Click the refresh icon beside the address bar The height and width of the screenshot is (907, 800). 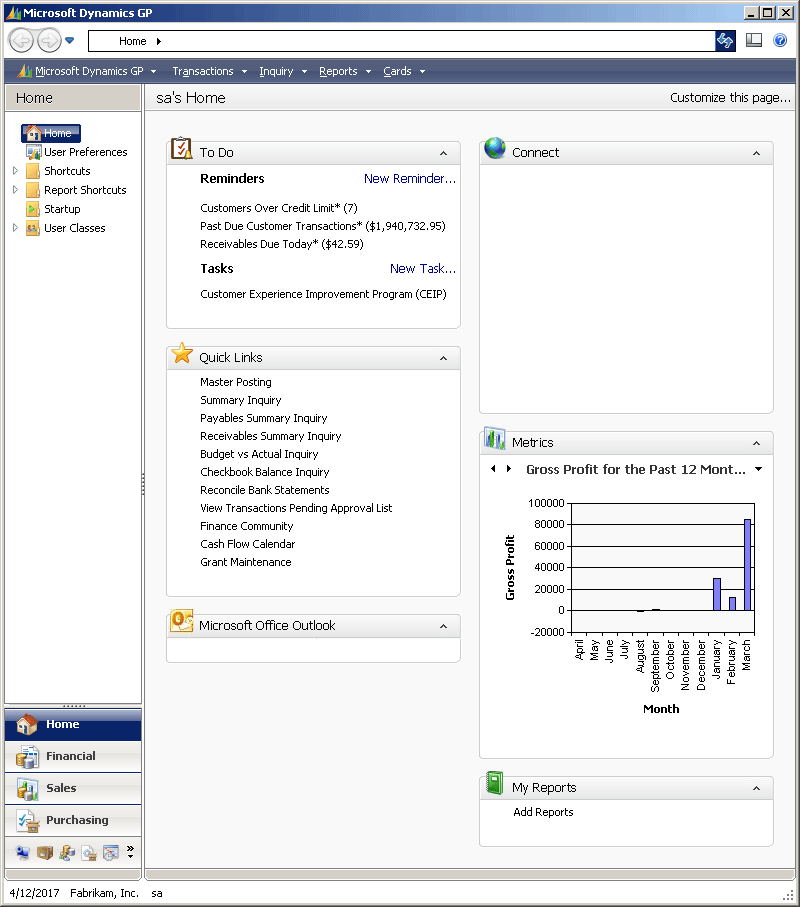725,40
